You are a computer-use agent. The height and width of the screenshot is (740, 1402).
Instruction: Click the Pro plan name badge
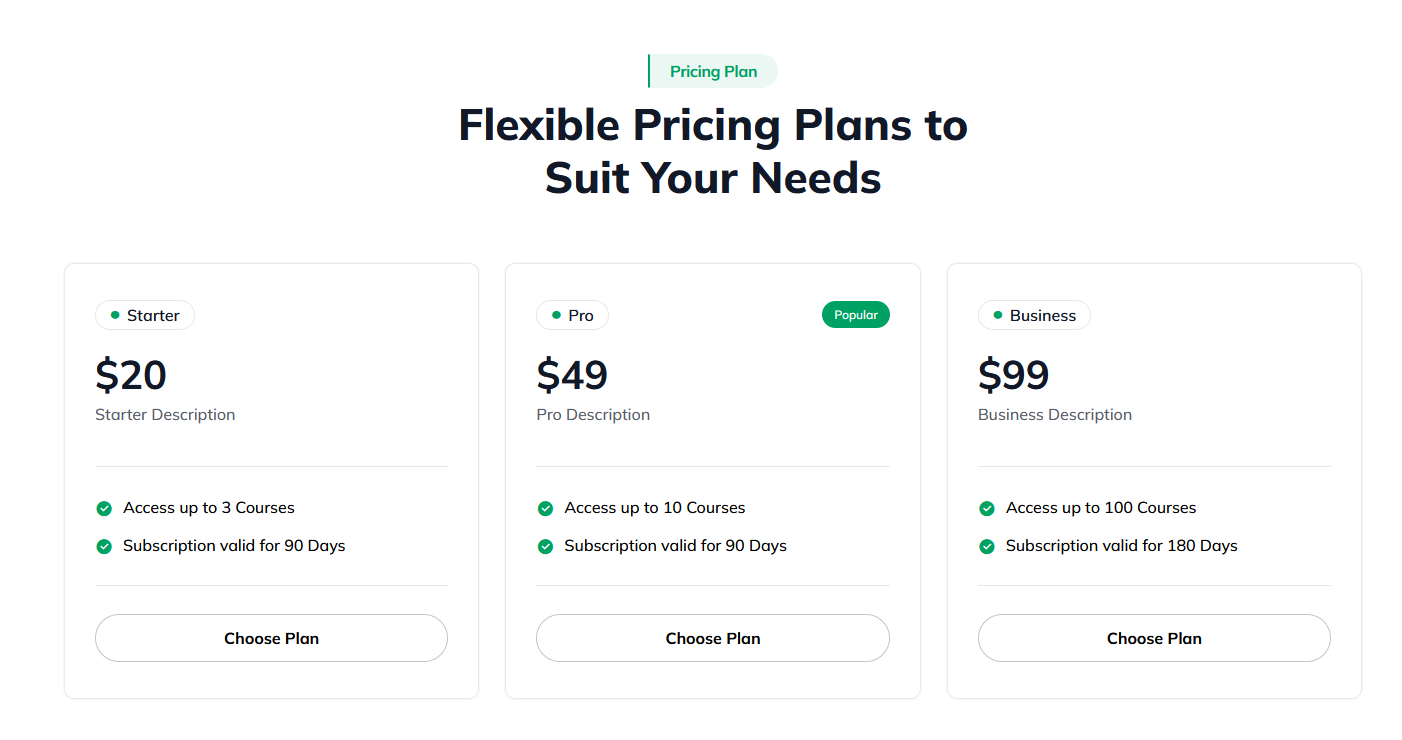(x=572, y=315)
